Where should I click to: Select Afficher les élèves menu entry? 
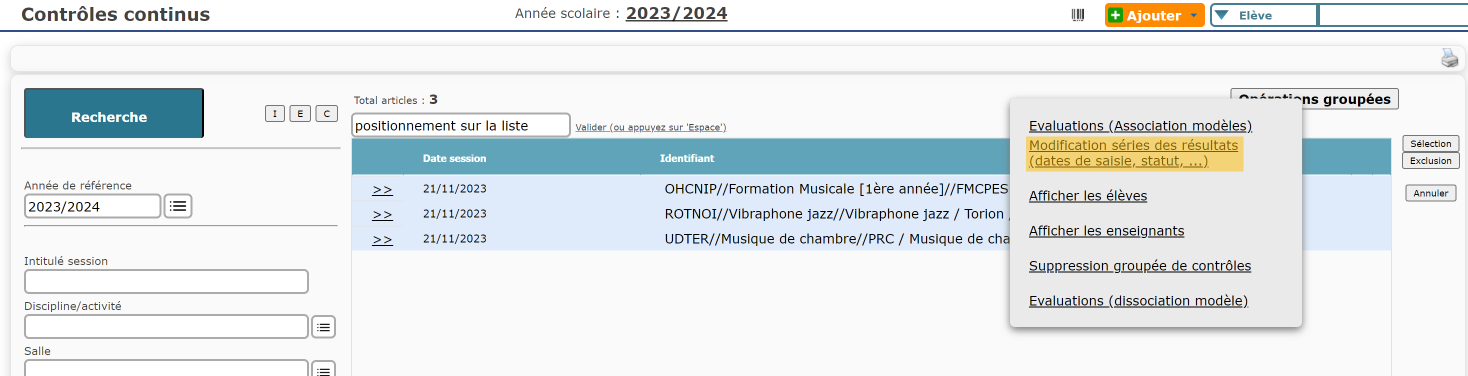click(1088, 196)
